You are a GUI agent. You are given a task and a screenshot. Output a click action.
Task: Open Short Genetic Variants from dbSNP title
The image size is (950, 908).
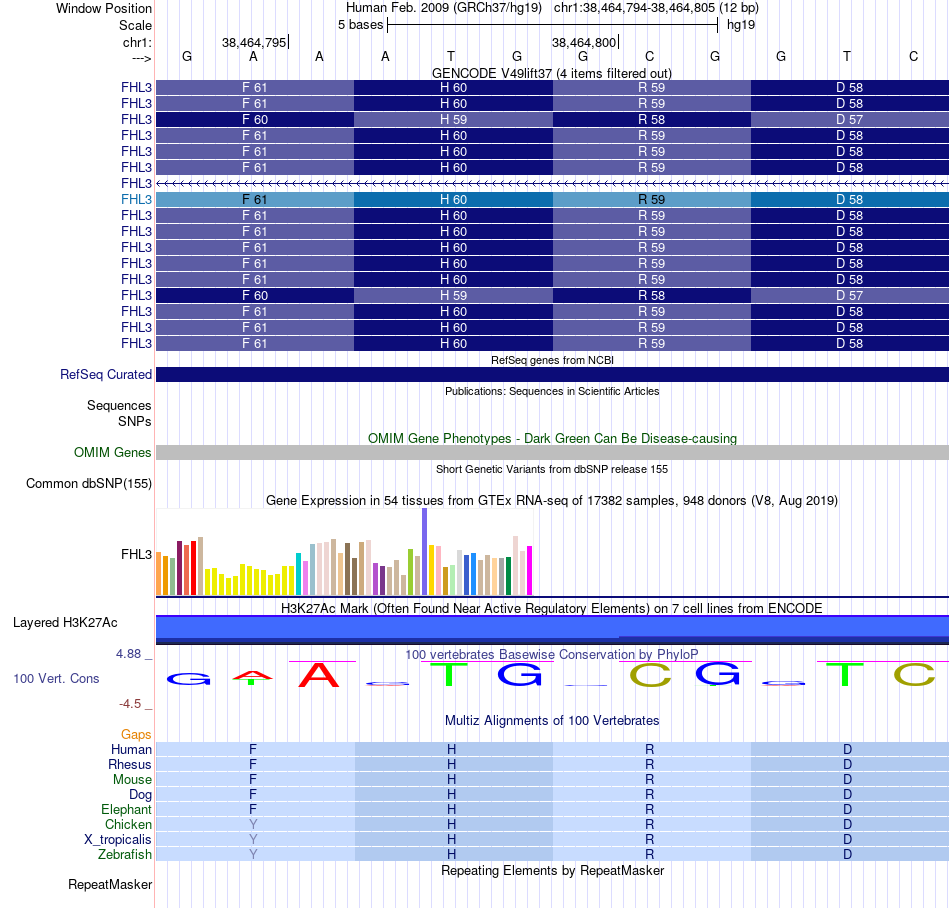point(552,469)
